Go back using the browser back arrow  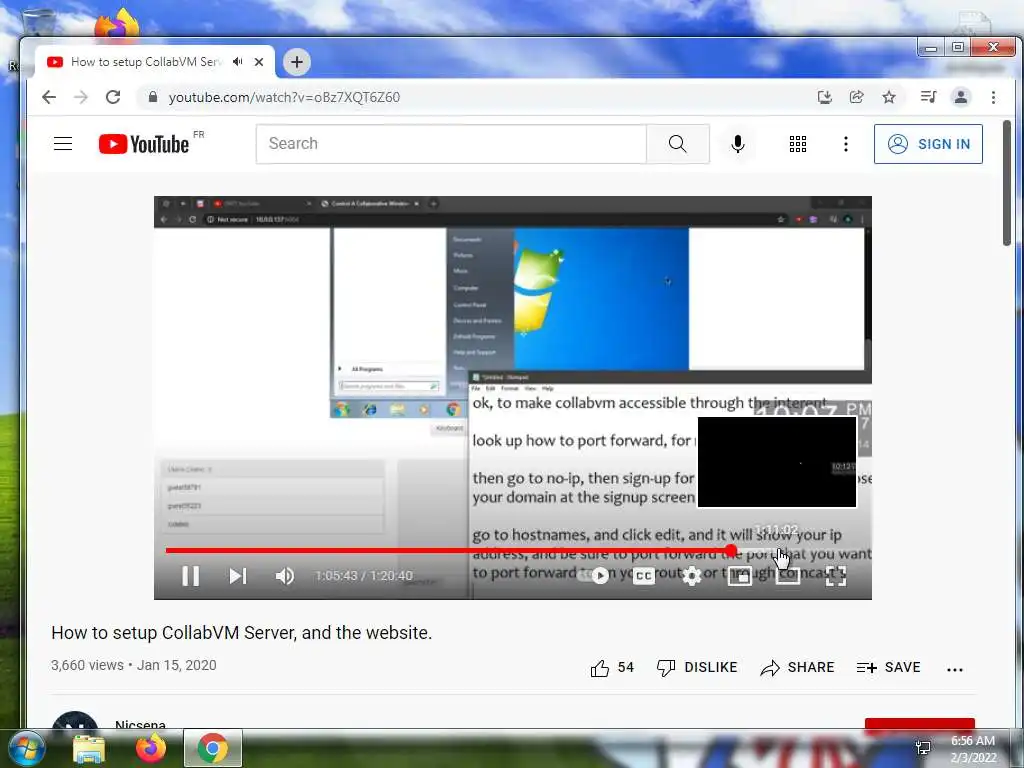click(49, 97)
